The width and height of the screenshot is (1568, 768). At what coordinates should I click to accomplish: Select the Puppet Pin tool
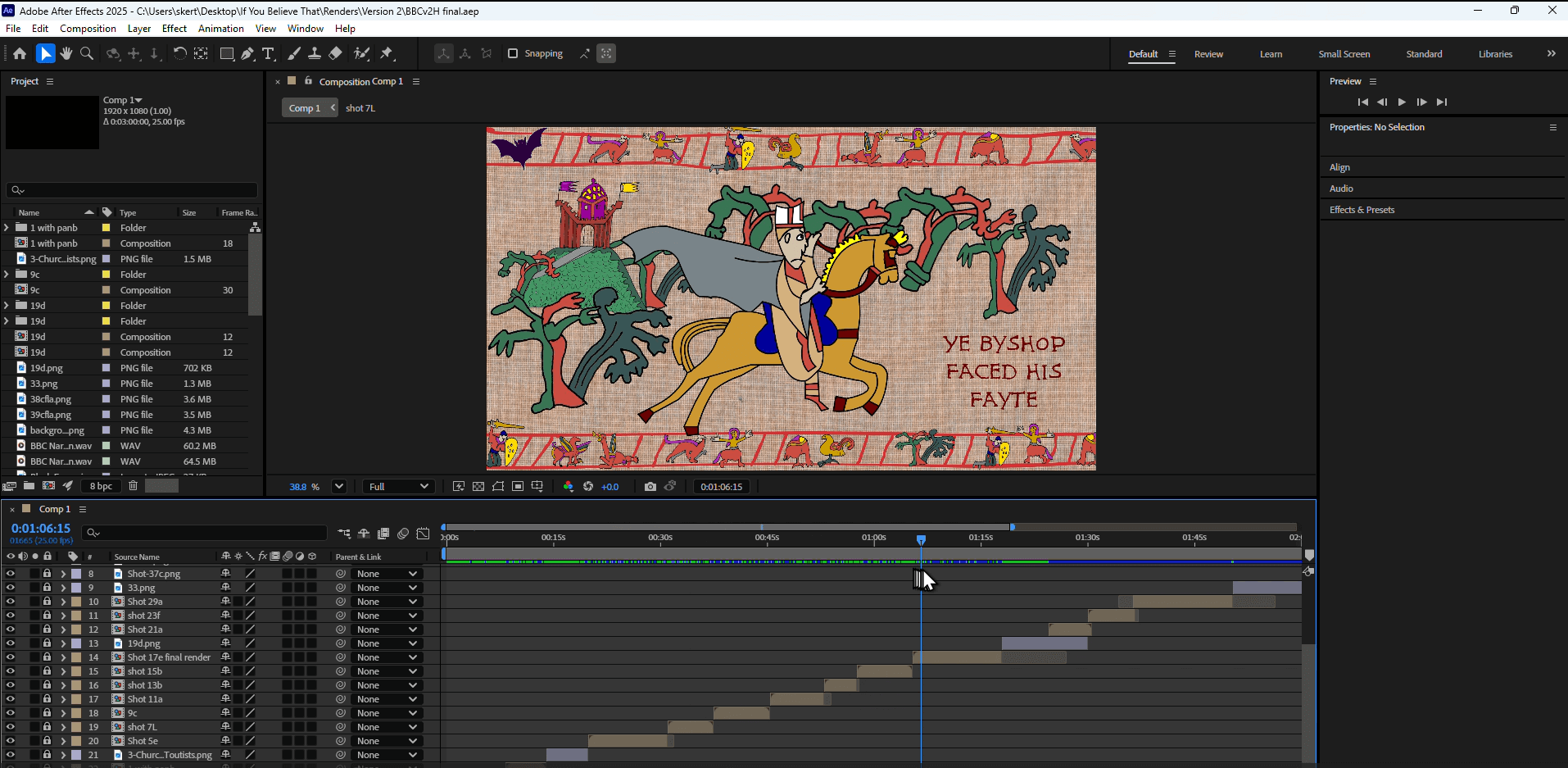[x=387, y=53]
